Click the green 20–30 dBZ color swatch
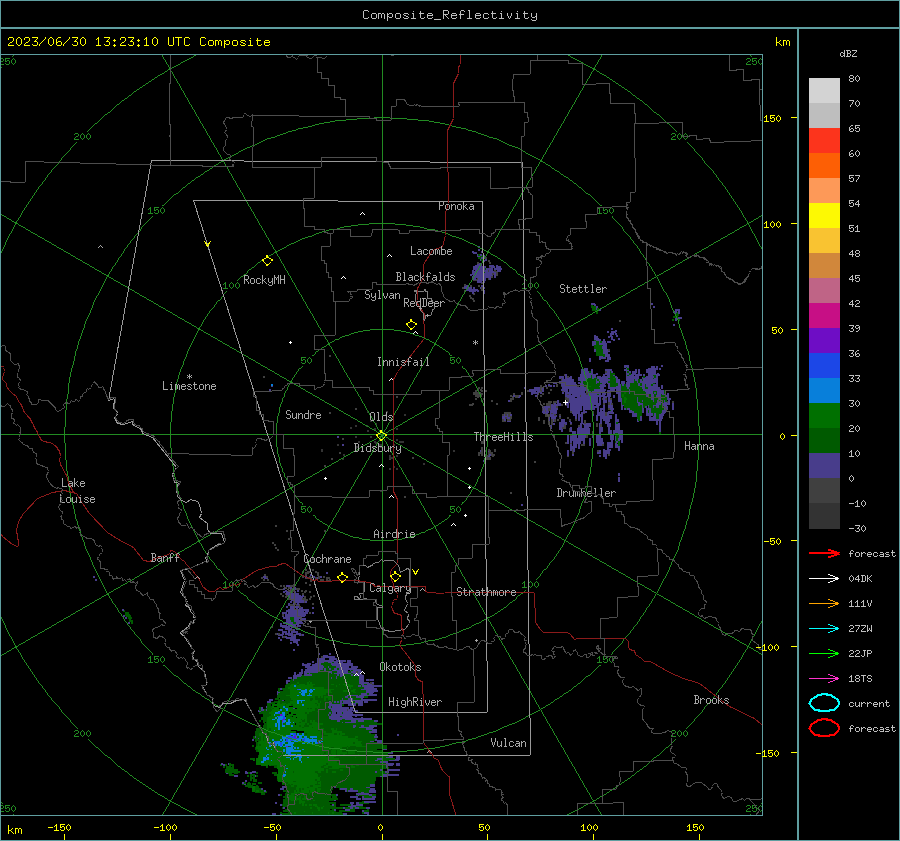 pyautogui.click(x=824, y=416)
